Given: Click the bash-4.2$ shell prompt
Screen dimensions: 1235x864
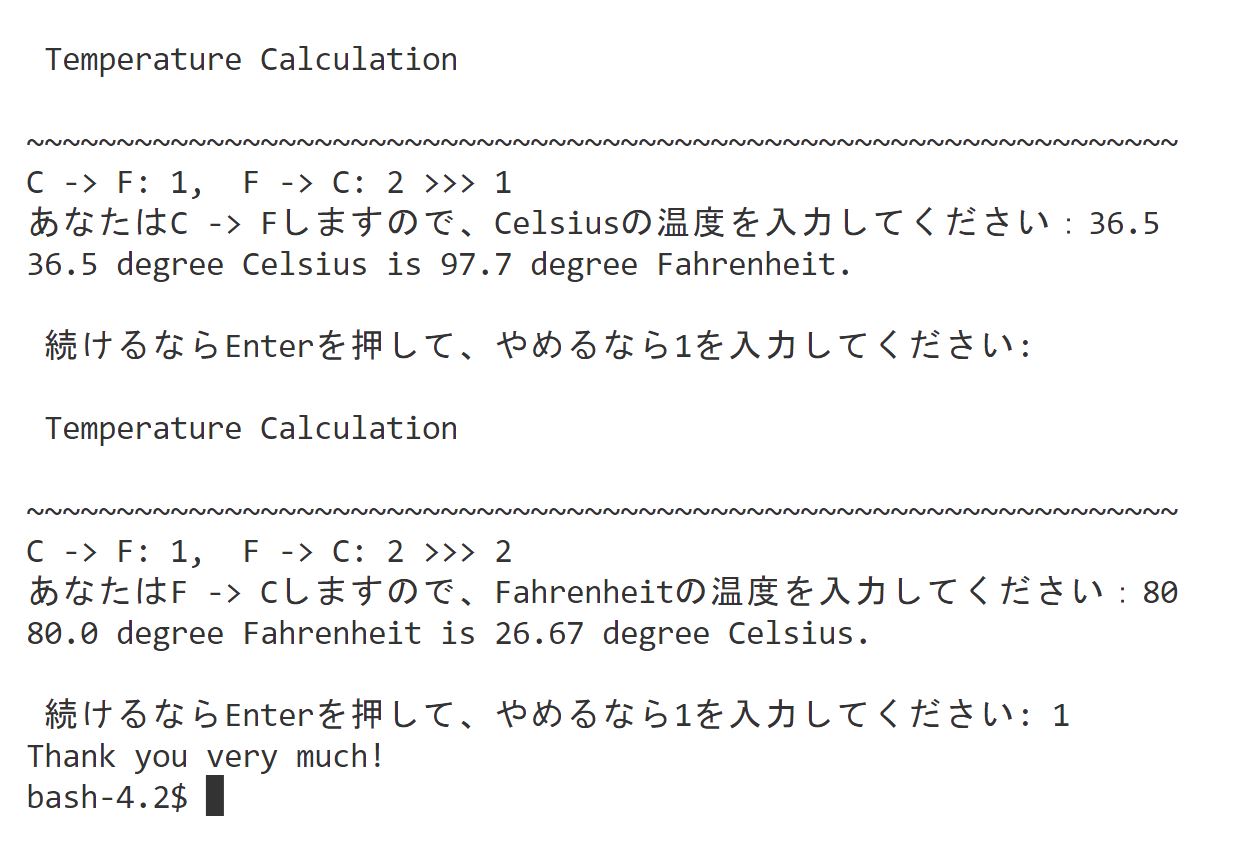Looking at the screenshot, I should click(x=106, y=798).
